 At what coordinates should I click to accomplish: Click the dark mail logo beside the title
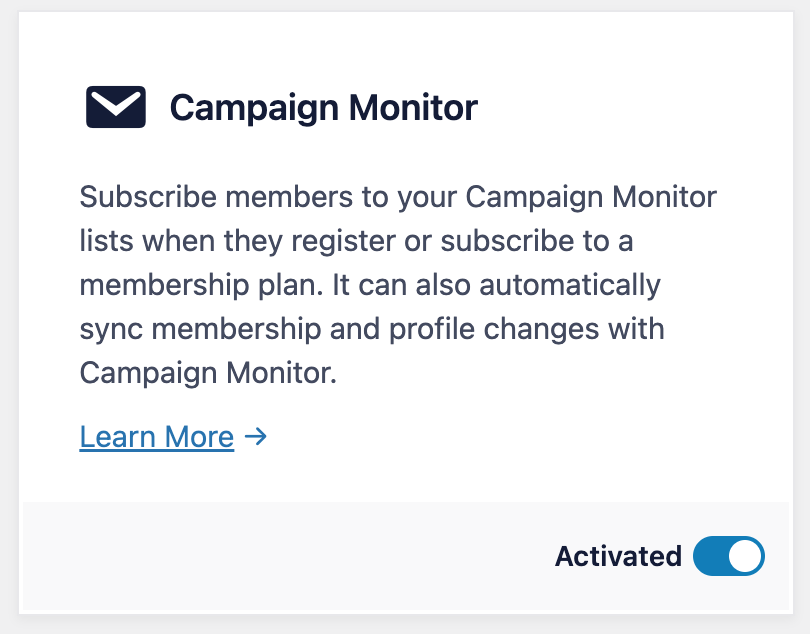coord(116,106)
